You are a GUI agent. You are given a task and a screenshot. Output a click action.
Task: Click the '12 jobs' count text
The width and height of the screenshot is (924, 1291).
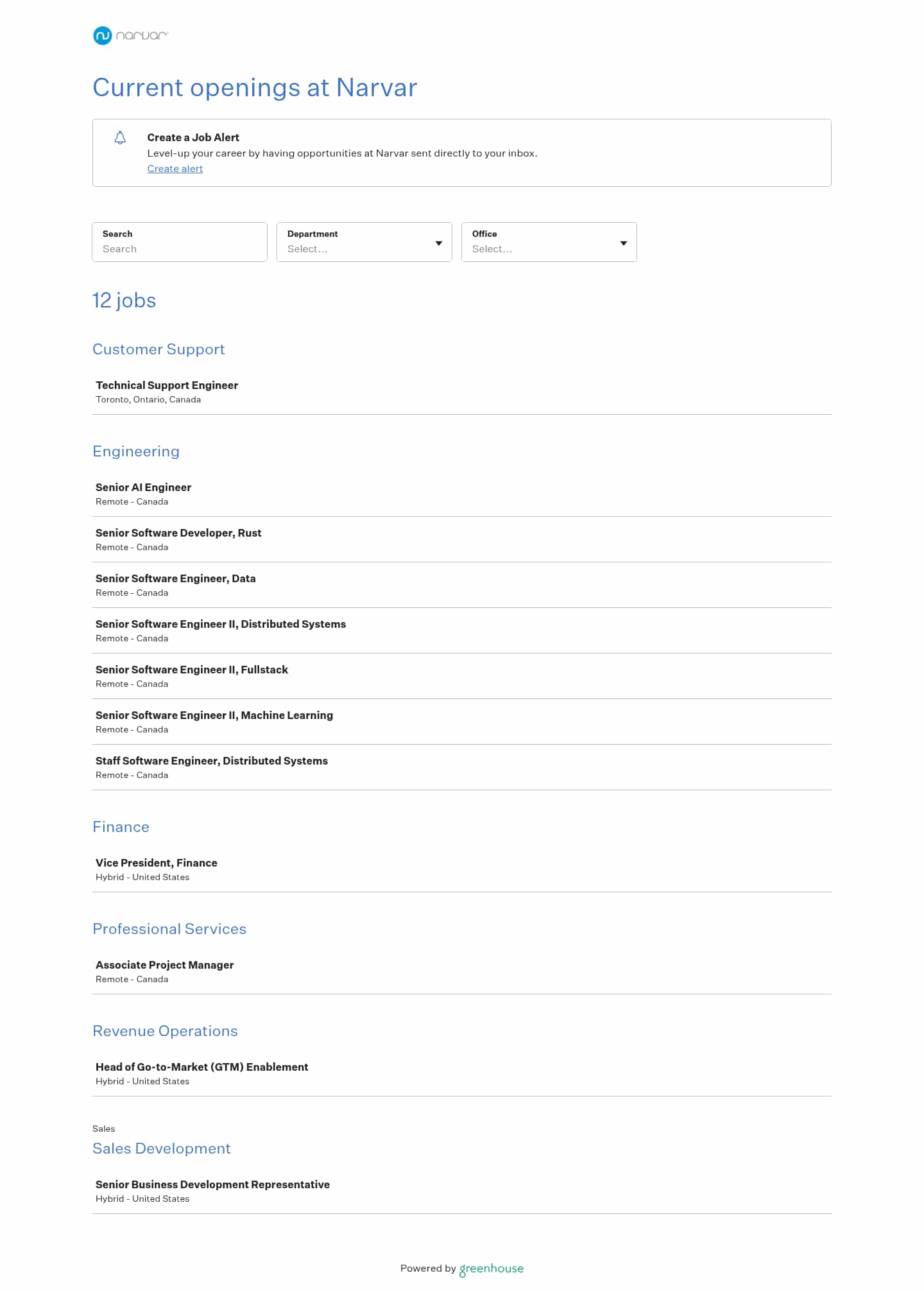click(x=124, y=300)
